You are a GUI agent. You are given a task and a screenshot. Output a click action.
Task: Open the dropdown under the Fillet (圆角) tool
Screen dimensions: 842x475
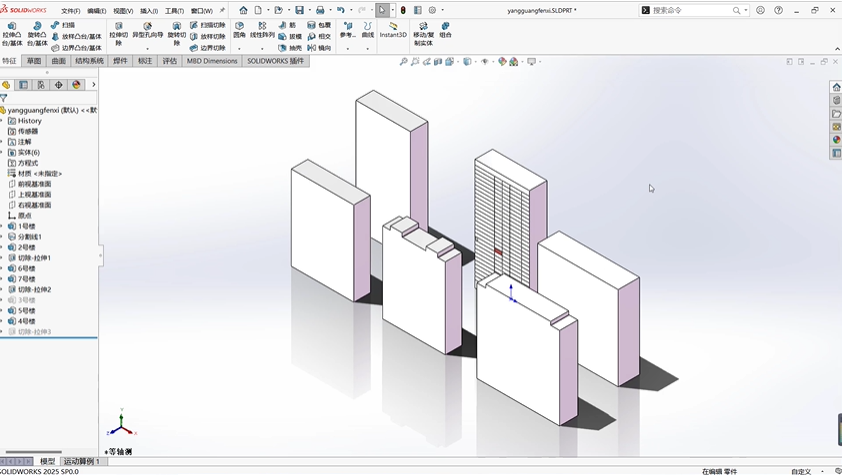pyautogui.click(x=239, y=48)
